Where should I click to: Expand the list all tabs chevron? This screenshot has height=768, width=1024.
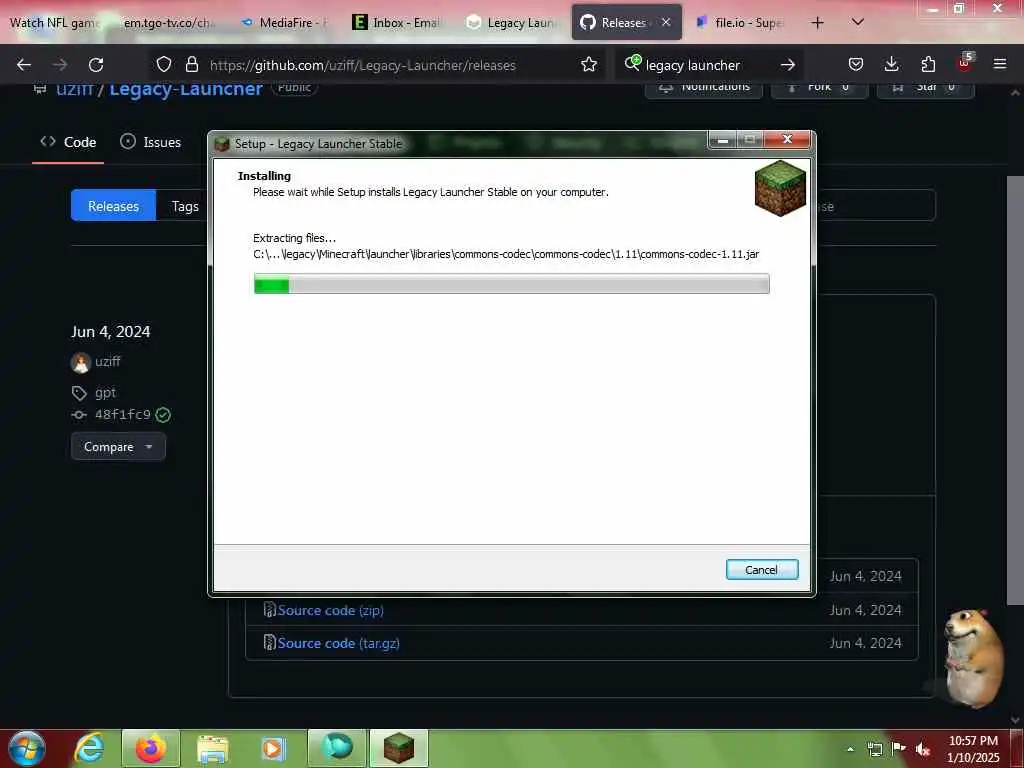(x=858, y=22)
